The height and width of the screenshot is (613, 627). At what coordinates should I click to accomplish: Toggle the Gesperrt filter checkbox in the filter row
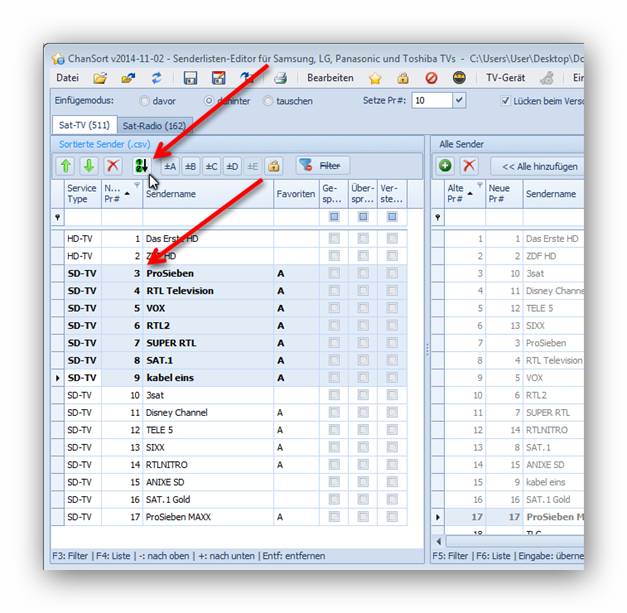click(x=334, y=217)
